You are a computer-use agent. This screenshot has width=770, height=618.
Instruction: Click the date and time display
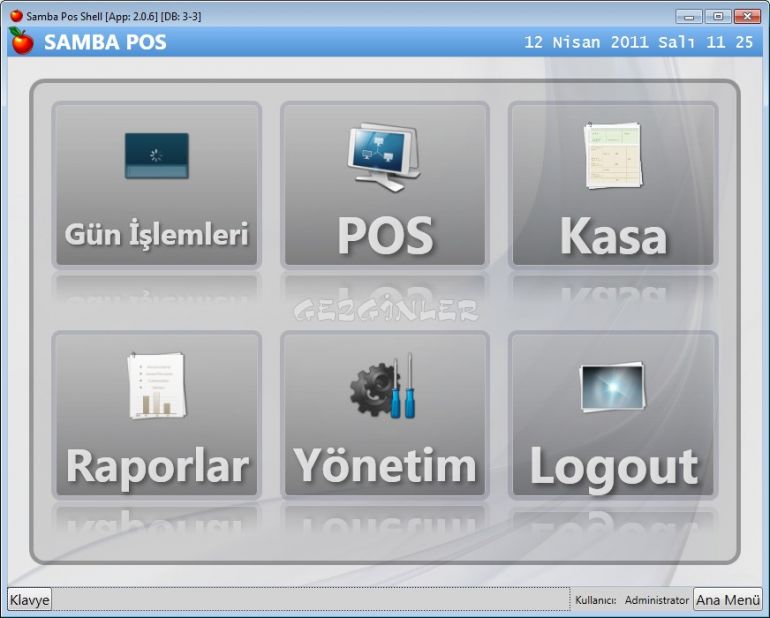point(638,42)
